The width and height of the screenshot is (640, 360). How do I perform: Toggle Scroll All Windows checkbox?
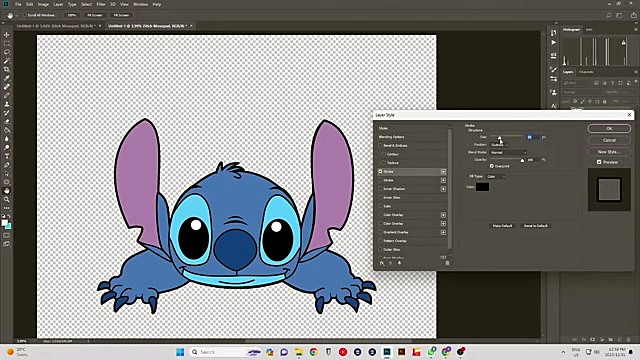(24, 15)
